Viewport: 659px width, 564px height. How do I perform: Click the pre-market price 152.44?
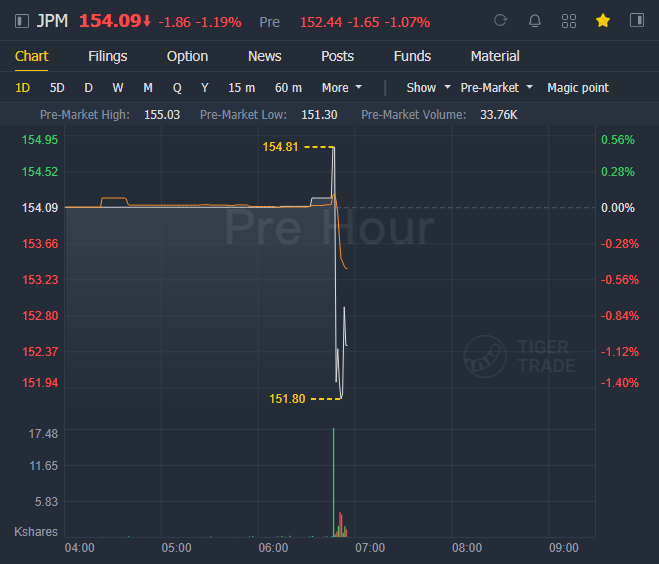click(x=321, y=22)
